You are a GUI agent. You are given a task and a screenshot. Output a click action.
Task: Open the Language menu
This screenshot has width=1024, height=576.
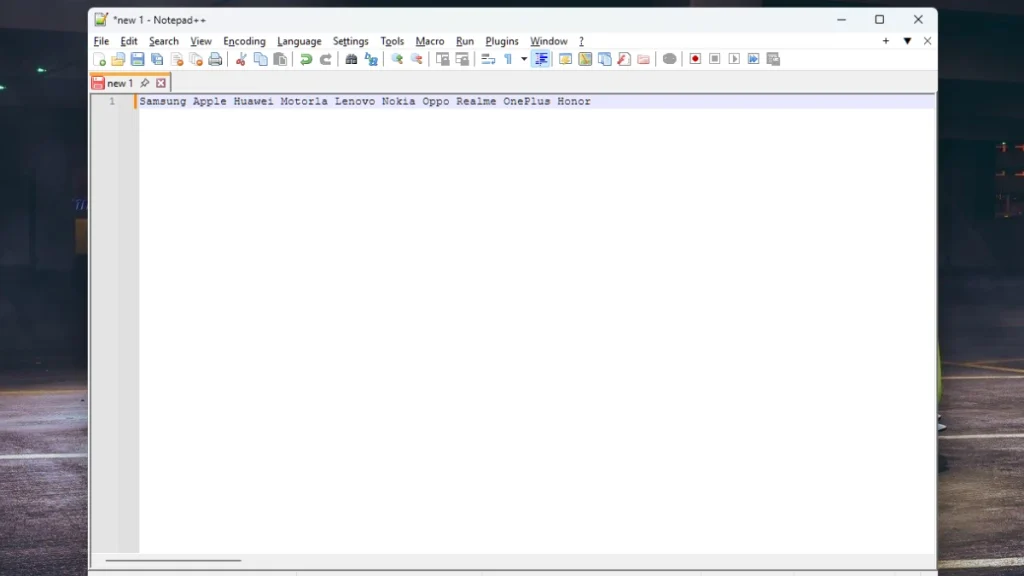tap(299, 41)
